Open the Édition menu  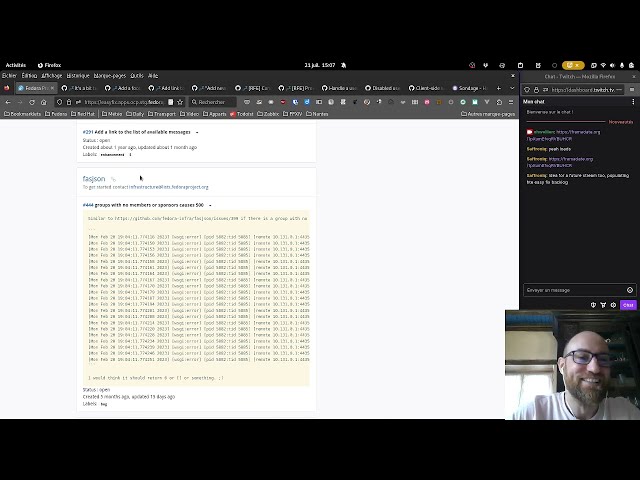[29, 76]
